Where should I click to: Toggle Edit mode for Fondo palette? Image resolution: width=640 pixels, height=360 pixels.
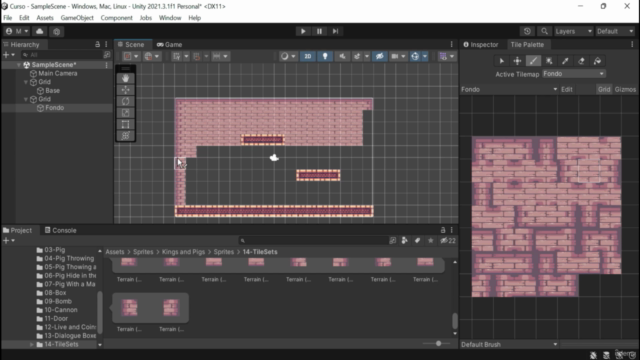click(x=567, y=89)
